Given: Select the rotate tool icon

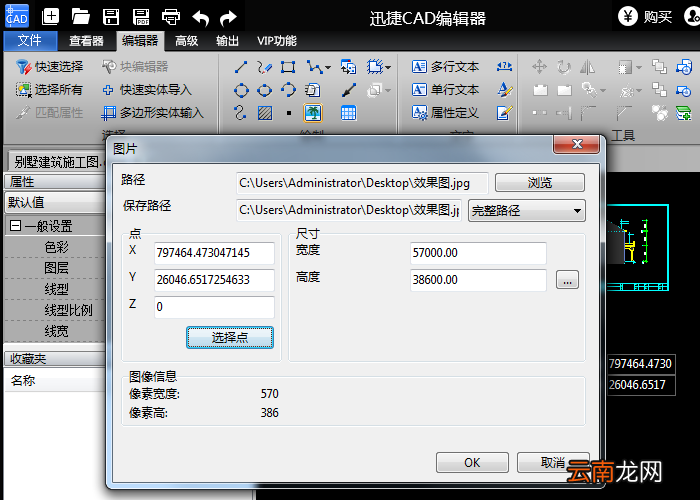Looking at the screenshot, I should pos(564,67).
